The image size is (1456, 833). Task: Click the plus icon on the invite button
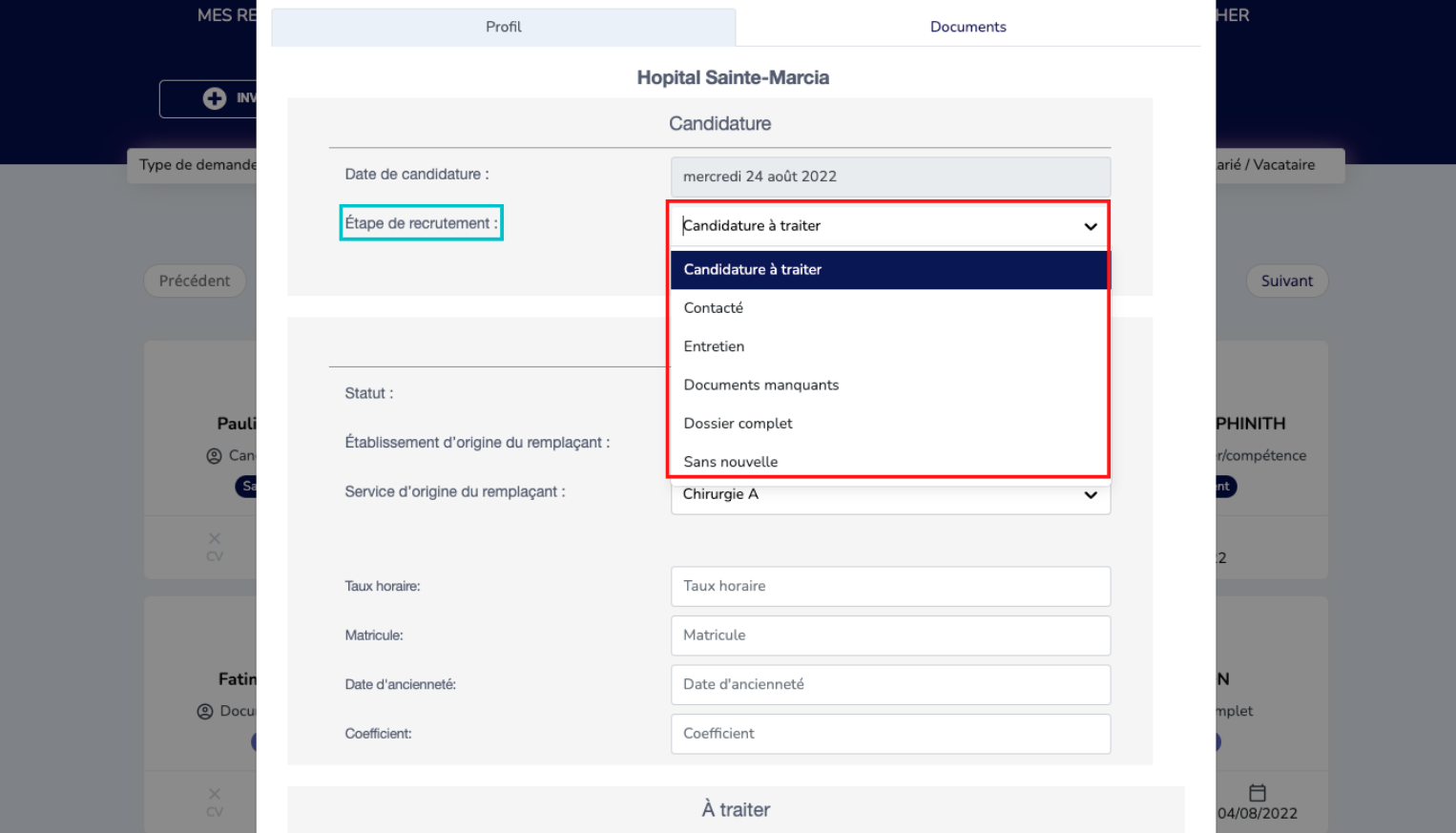[215, 98]
